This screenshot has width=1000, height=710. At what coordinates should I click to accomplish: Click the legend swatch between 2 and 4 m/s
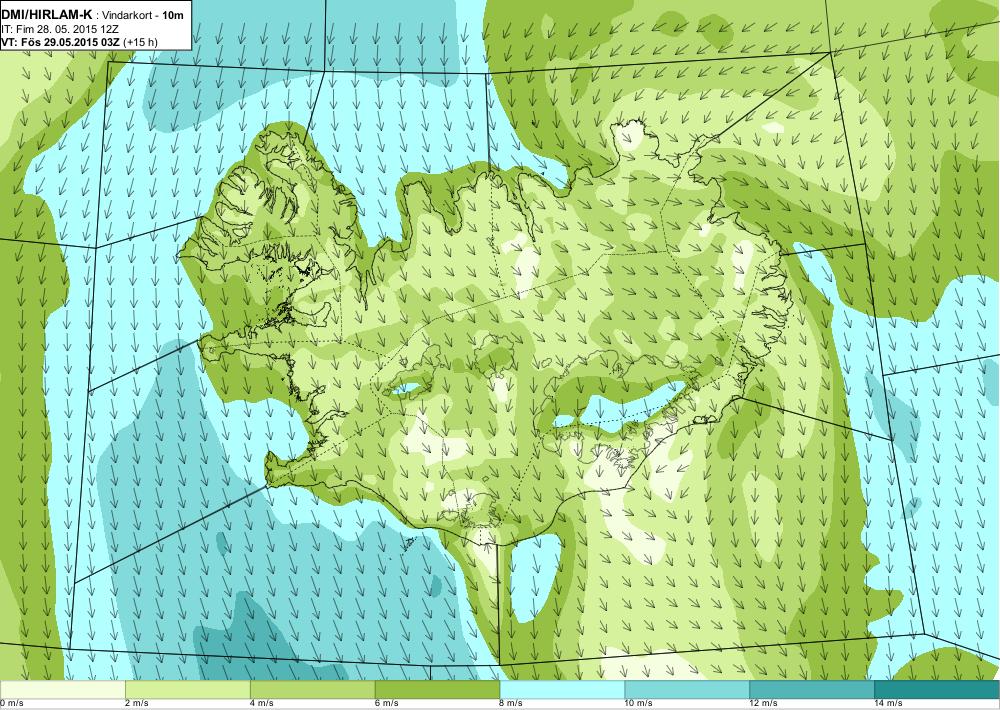point(188,690)
